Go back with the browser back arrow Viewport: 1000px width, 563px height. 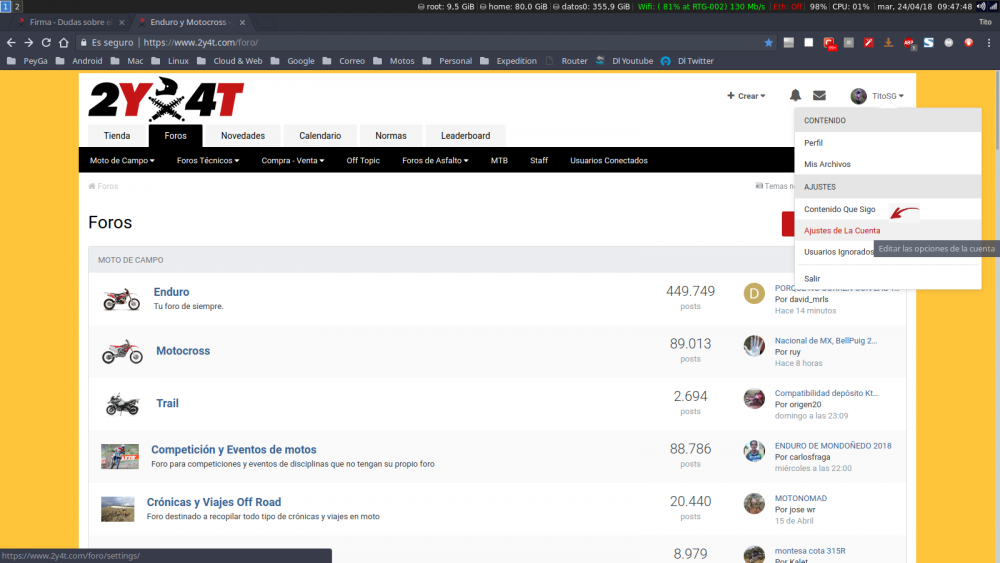coord(11,42)
